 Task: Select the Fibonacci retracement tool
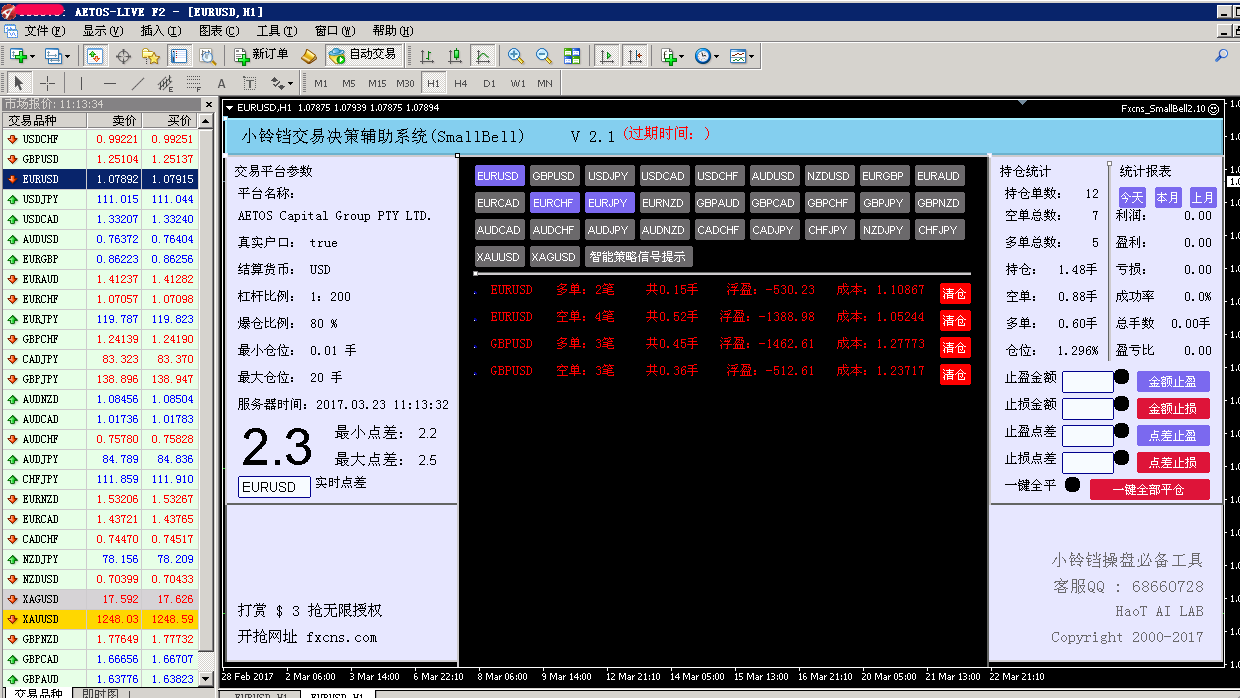(x=194, y=83)
